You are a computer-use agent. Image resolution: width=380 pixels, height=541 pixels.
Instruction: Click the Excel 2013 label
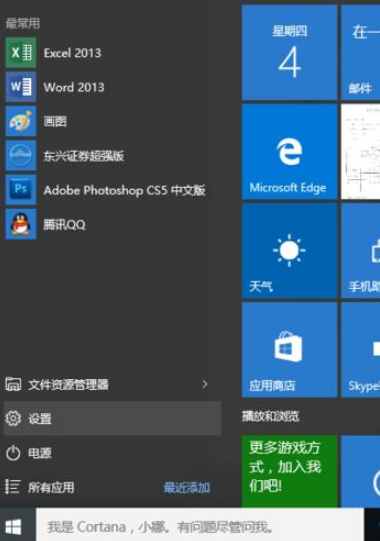point(72,53)
